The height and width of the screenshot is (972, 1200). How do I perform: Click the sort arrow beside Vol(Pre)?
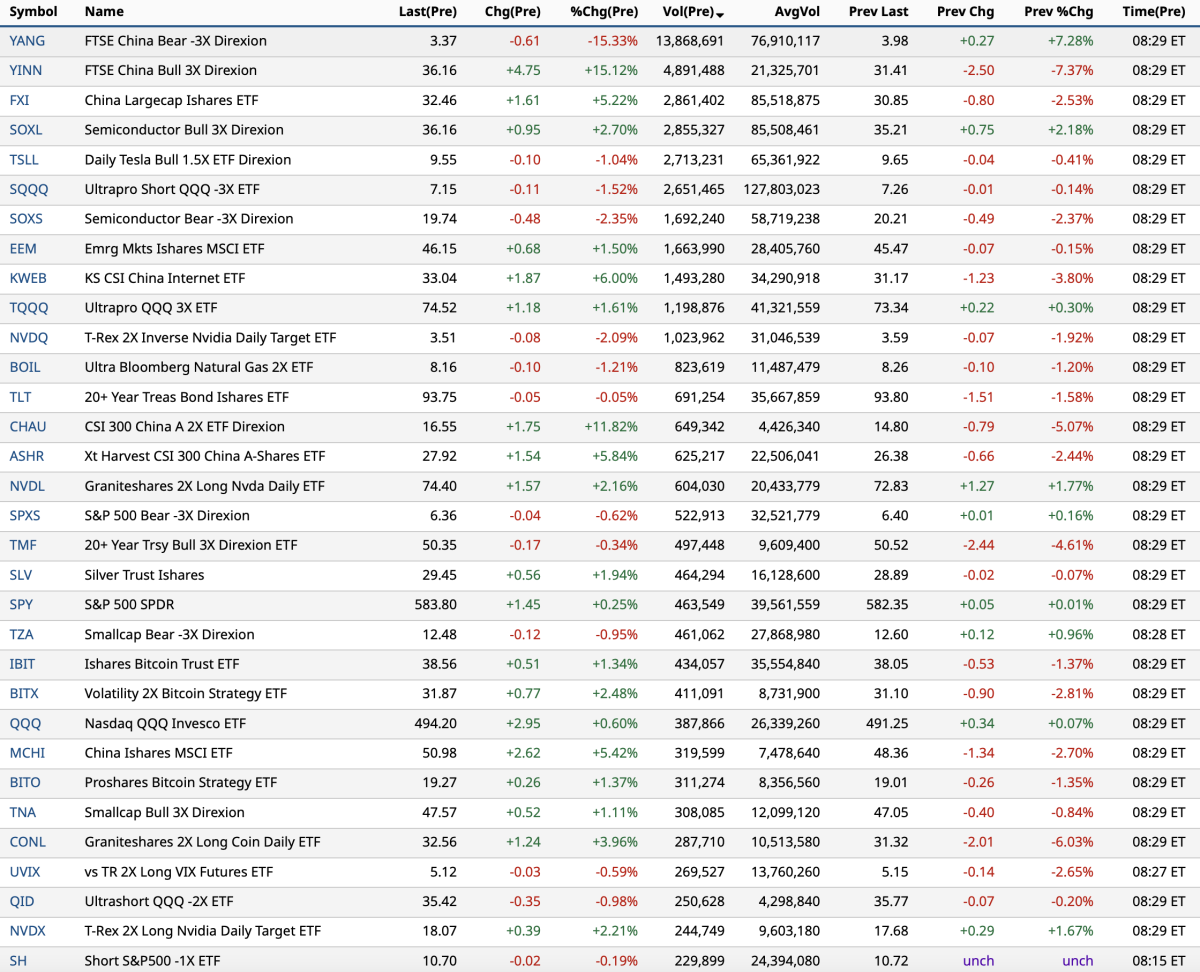[x=721, y=14]
